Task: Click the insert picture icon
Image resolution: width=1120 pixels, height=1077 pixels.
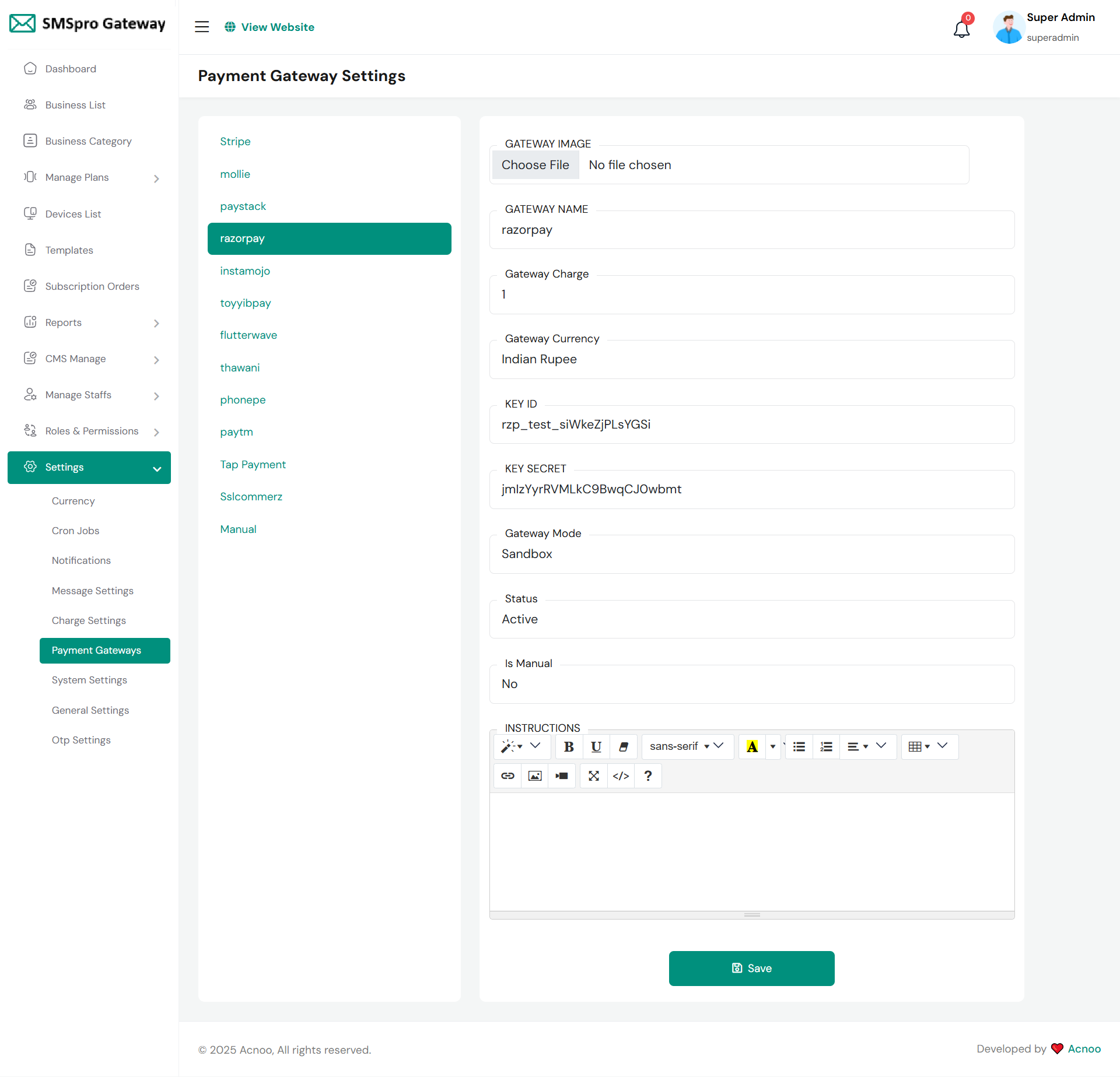Action: click(534, 776)
